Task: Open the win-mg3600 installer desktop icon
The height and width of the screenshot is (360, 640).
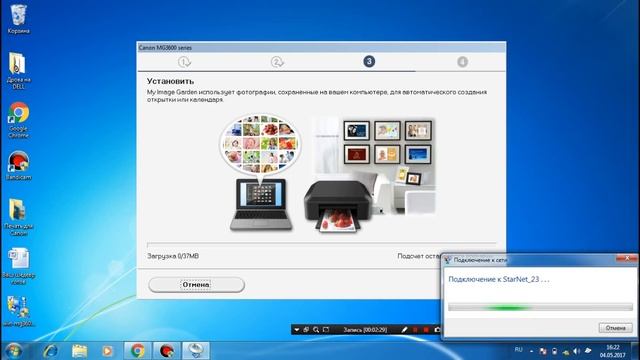Action: [18, 311]
